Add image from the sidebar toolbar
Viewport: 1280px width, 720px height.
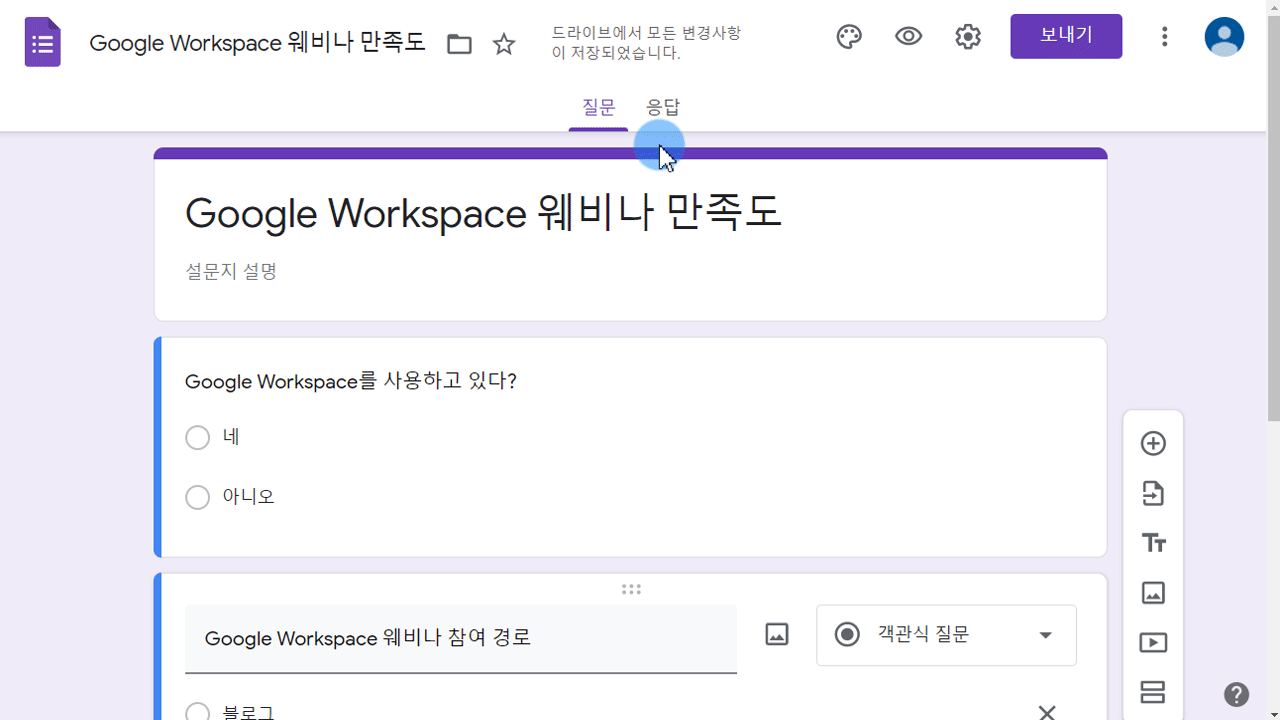tap(1153, 593)
